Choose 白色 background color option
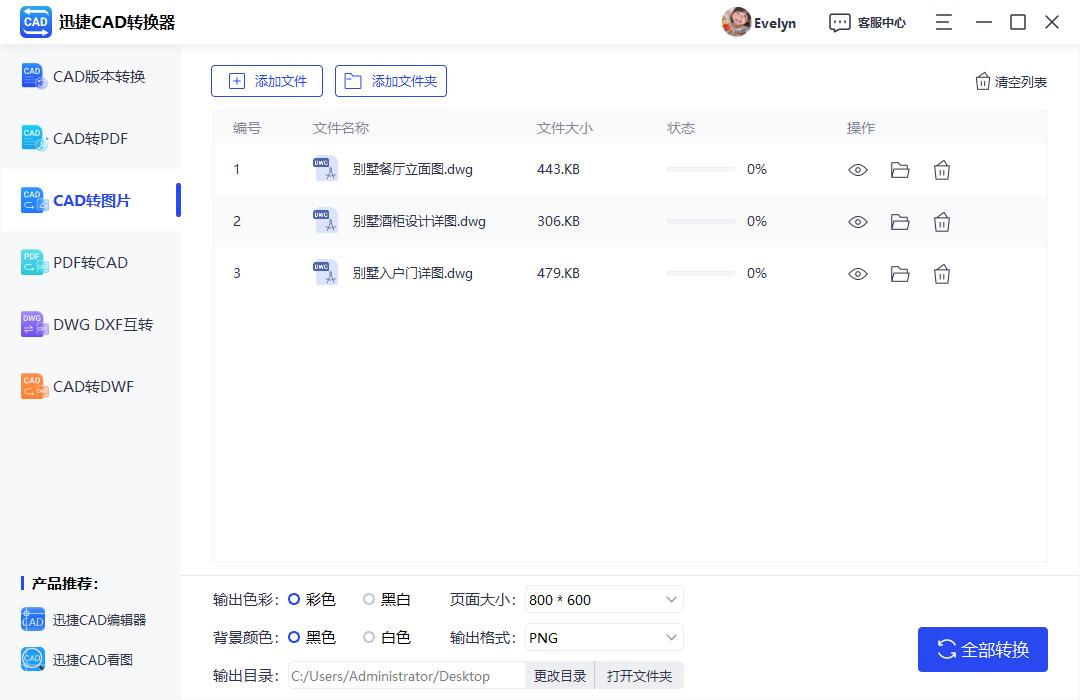 (x=370, y=637)
